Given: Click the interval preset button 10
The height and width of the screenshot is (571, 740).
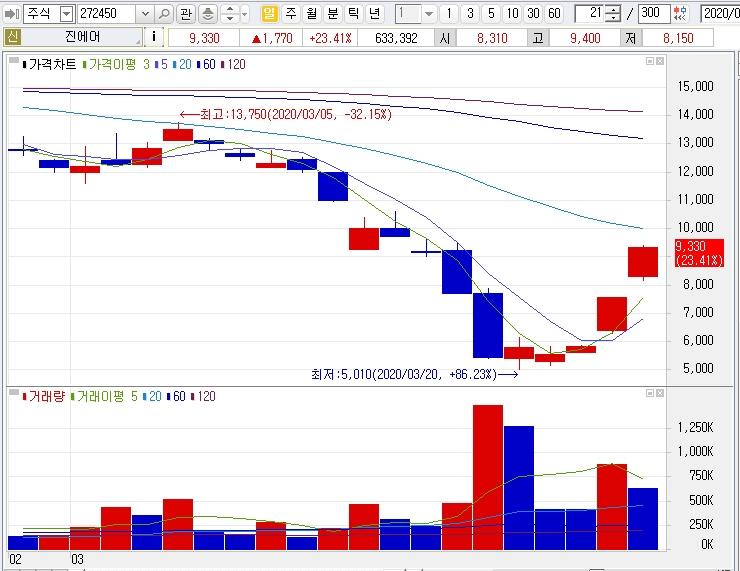Looking at the screenshot, I should point(513,14).
